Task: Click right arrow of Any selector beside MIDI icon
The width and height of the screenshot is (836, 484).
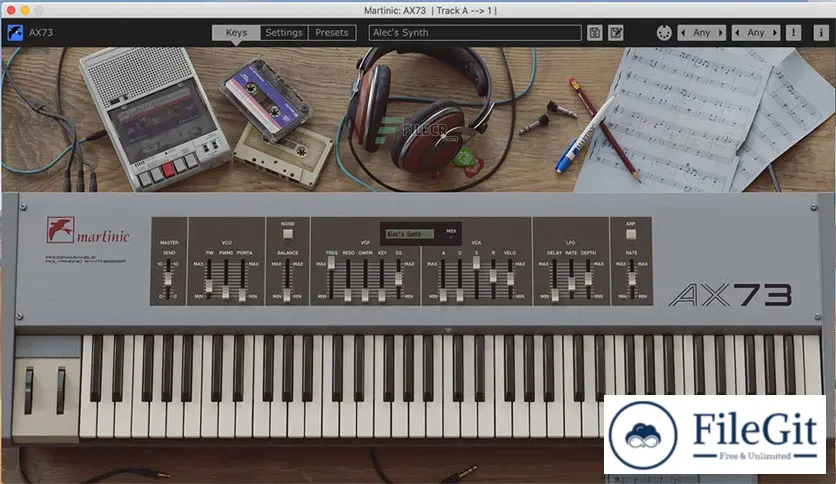Action: [x=721, y=33]
